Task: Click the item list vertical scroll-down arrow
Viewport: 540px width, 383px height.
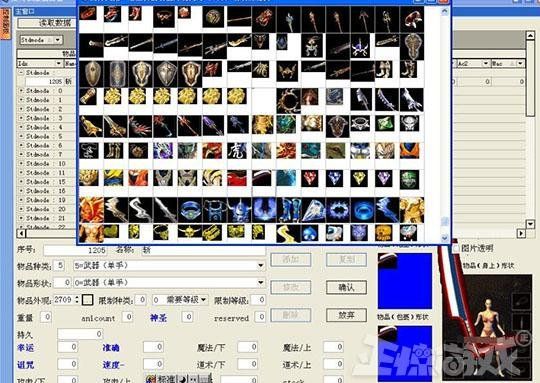Action: click(530, 224)
